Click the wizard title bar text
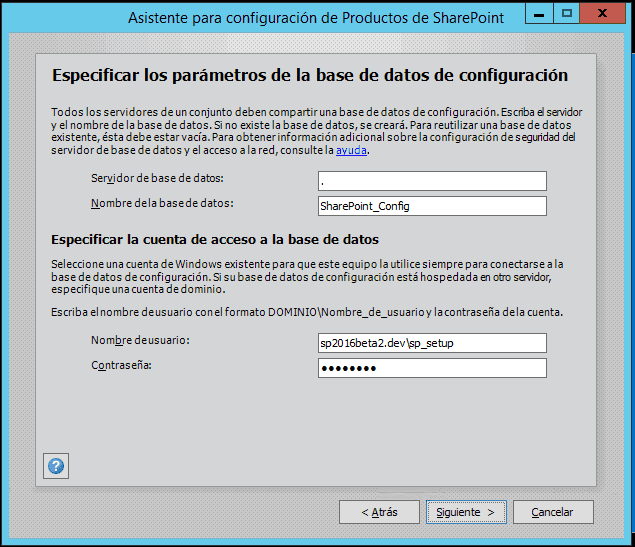This screenshot has width=635, height=547. pos(316,18)
